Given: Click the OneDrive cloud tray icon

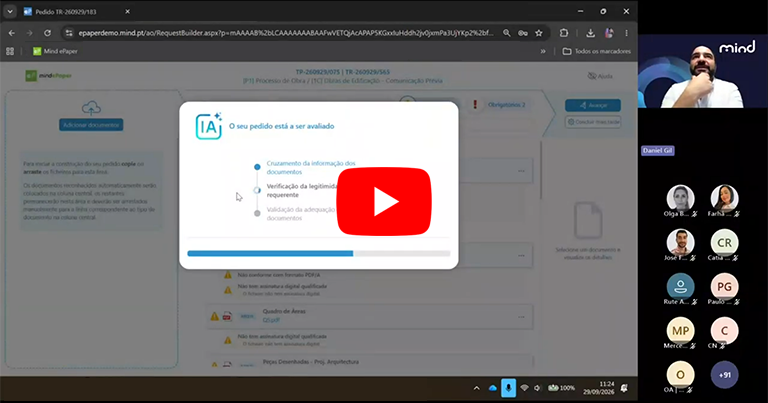Looking at the screenshot, I should pyautogui.click(x=493, y=388).
